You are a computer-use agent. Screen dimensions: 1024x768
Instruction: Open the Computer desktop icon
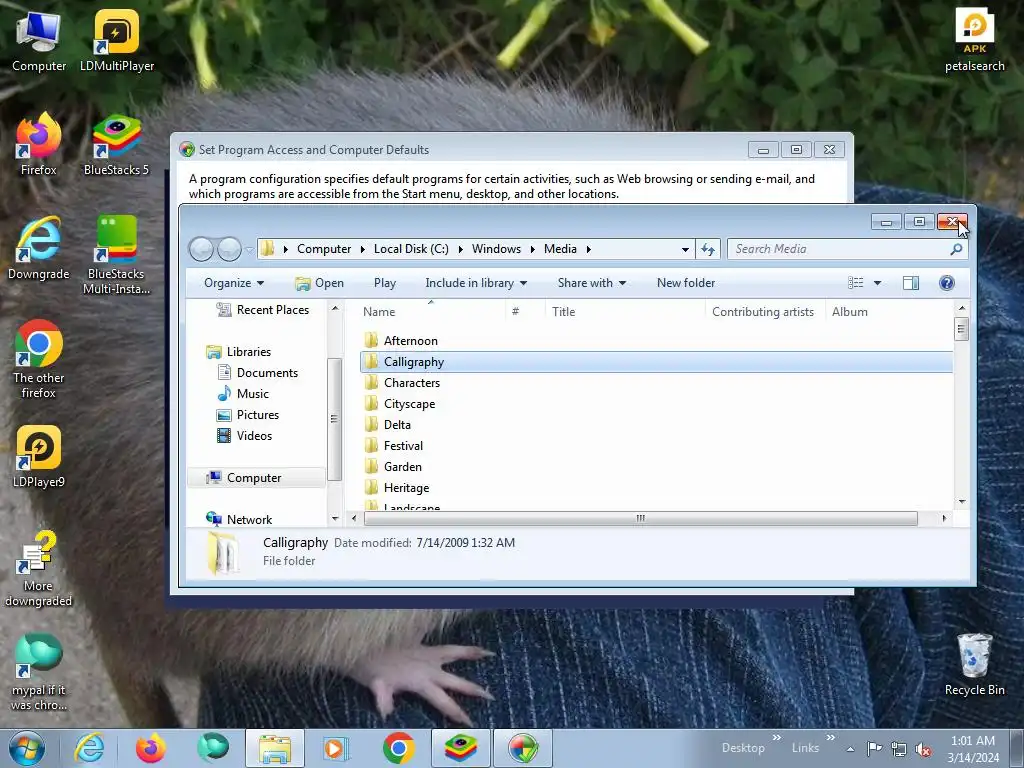pos(39,40)
